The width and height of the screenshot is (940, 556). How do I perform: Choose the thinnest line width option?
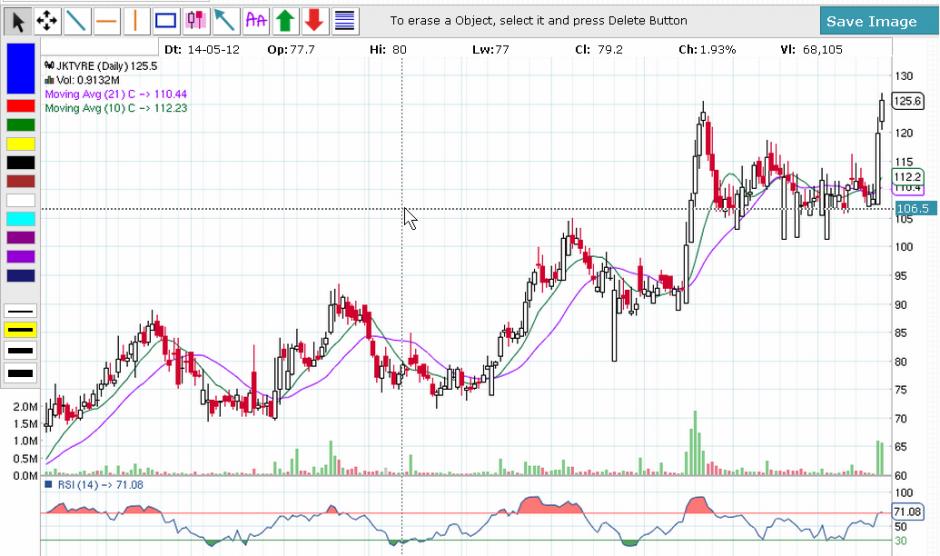tap(20, 311)
